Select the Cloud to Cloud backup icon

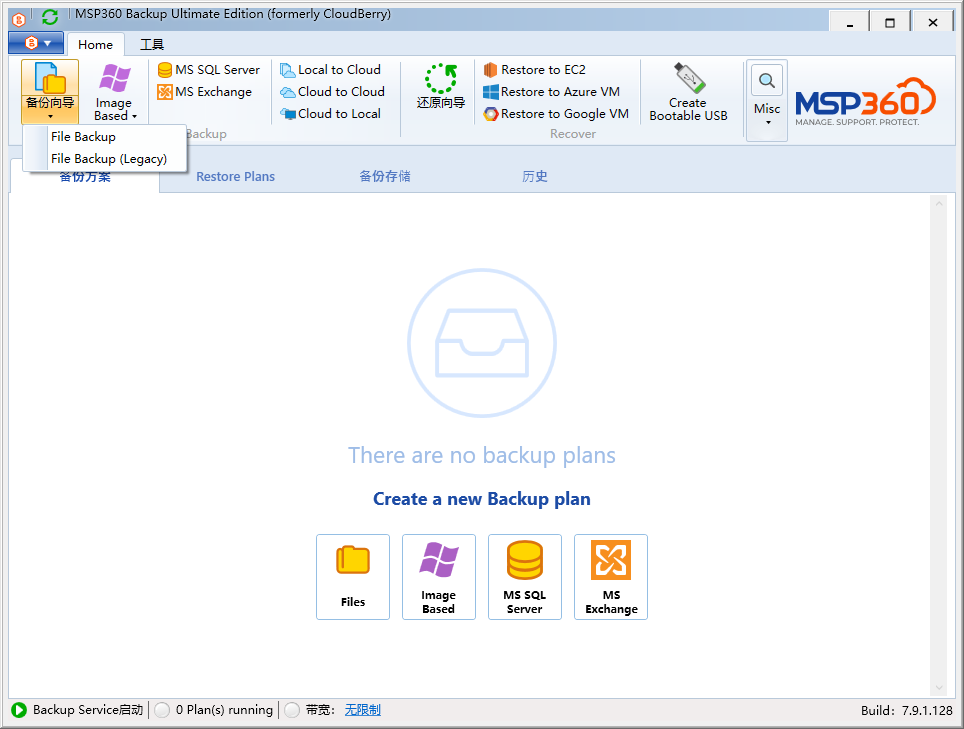pos(332,91)
